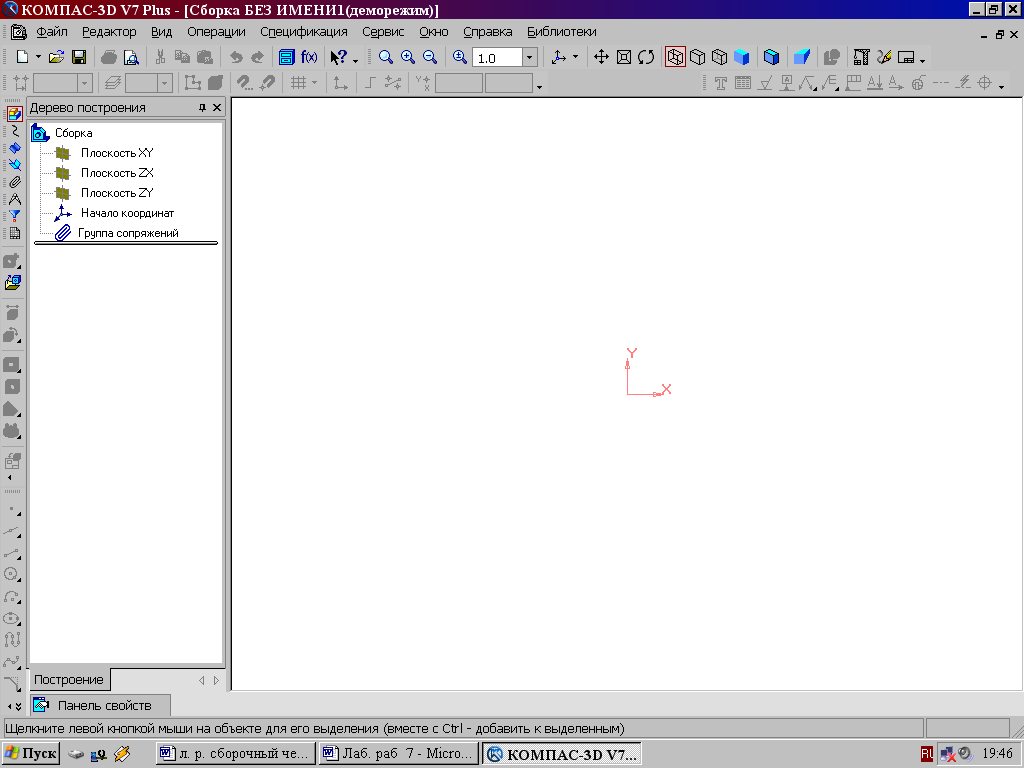
Task: Click the Open file folder icon
Action: (57, 57)
